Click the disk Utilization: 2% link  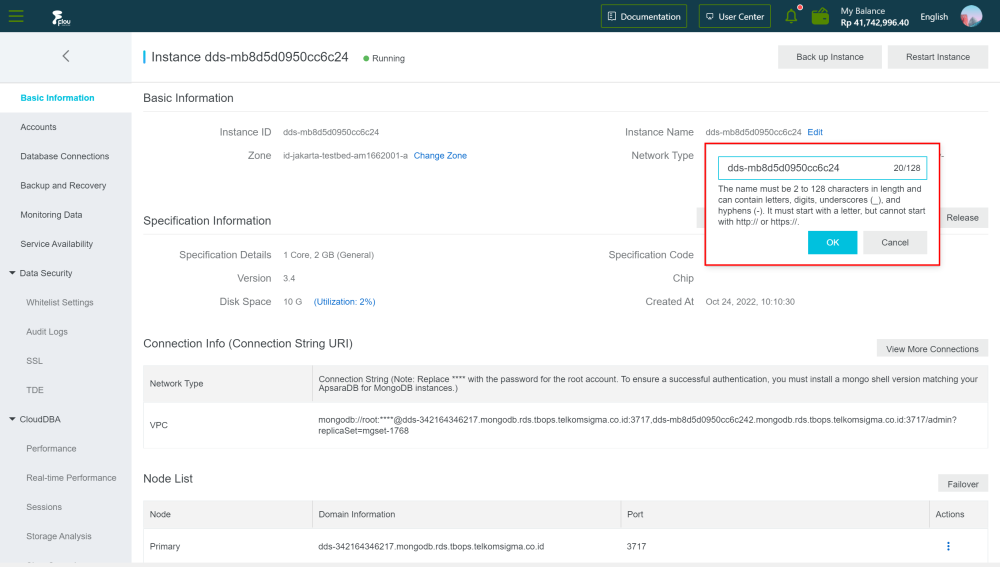pos(344,302)
